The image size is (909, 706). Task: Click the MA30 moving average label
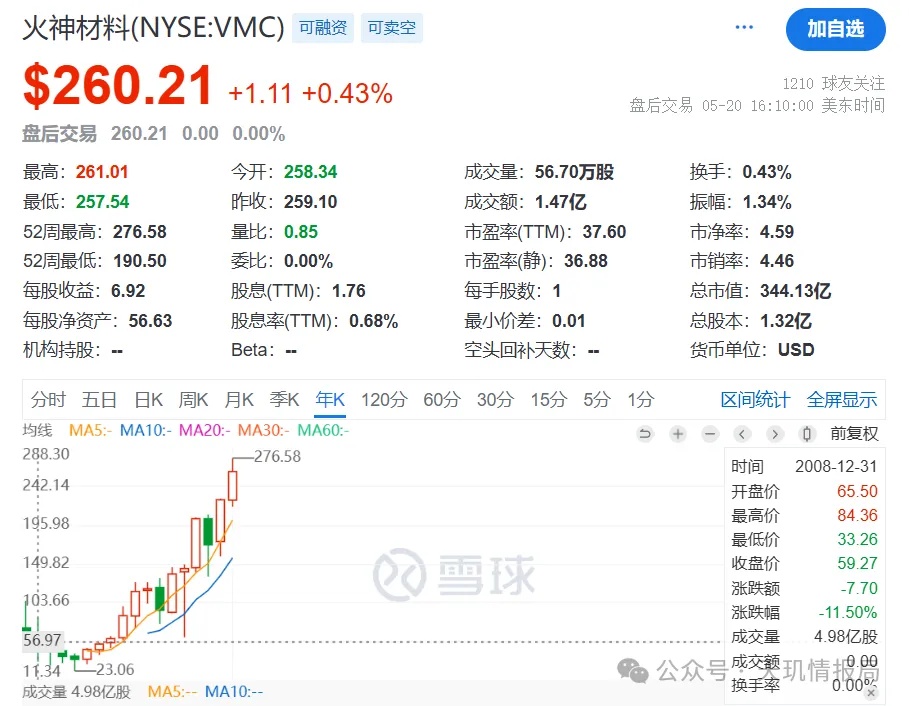(263, 431)
